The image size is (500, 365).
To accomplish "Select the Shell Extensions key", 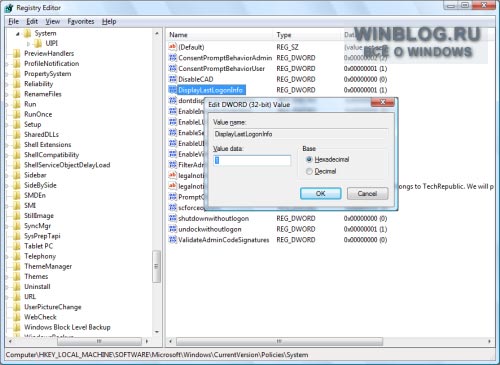I will (48, 145).
